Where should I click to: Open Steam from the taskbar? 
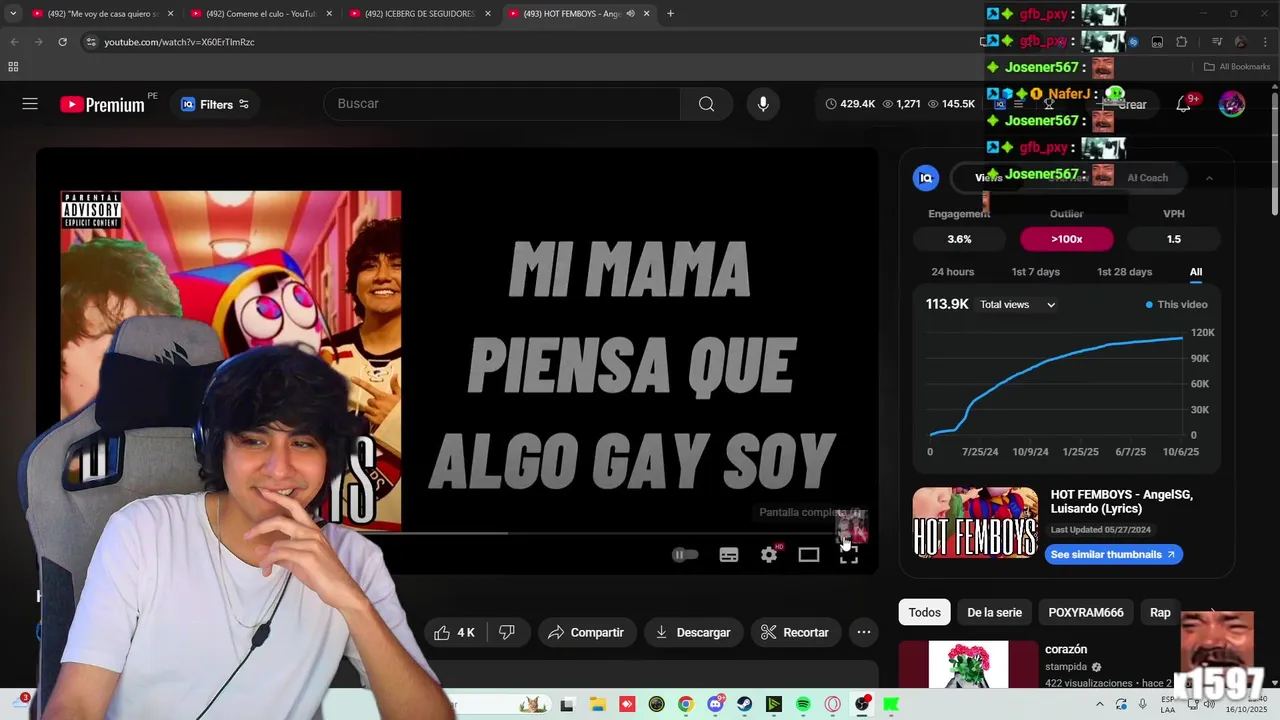point(744,705)
